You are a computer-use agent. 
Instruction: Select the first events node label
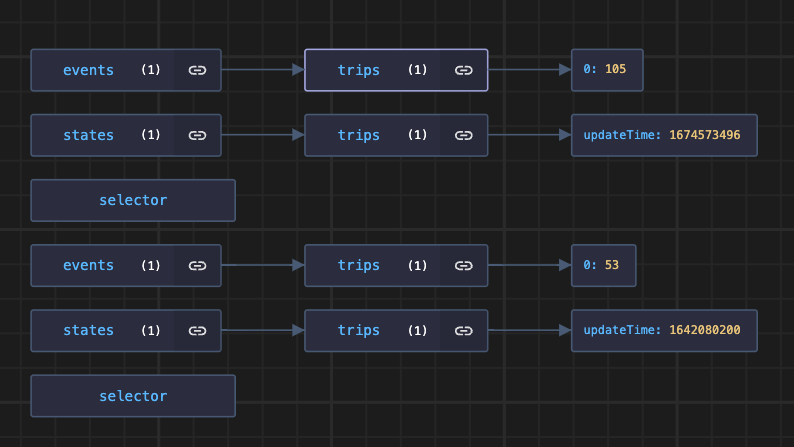pyautogui.click(x=88, y=70)
